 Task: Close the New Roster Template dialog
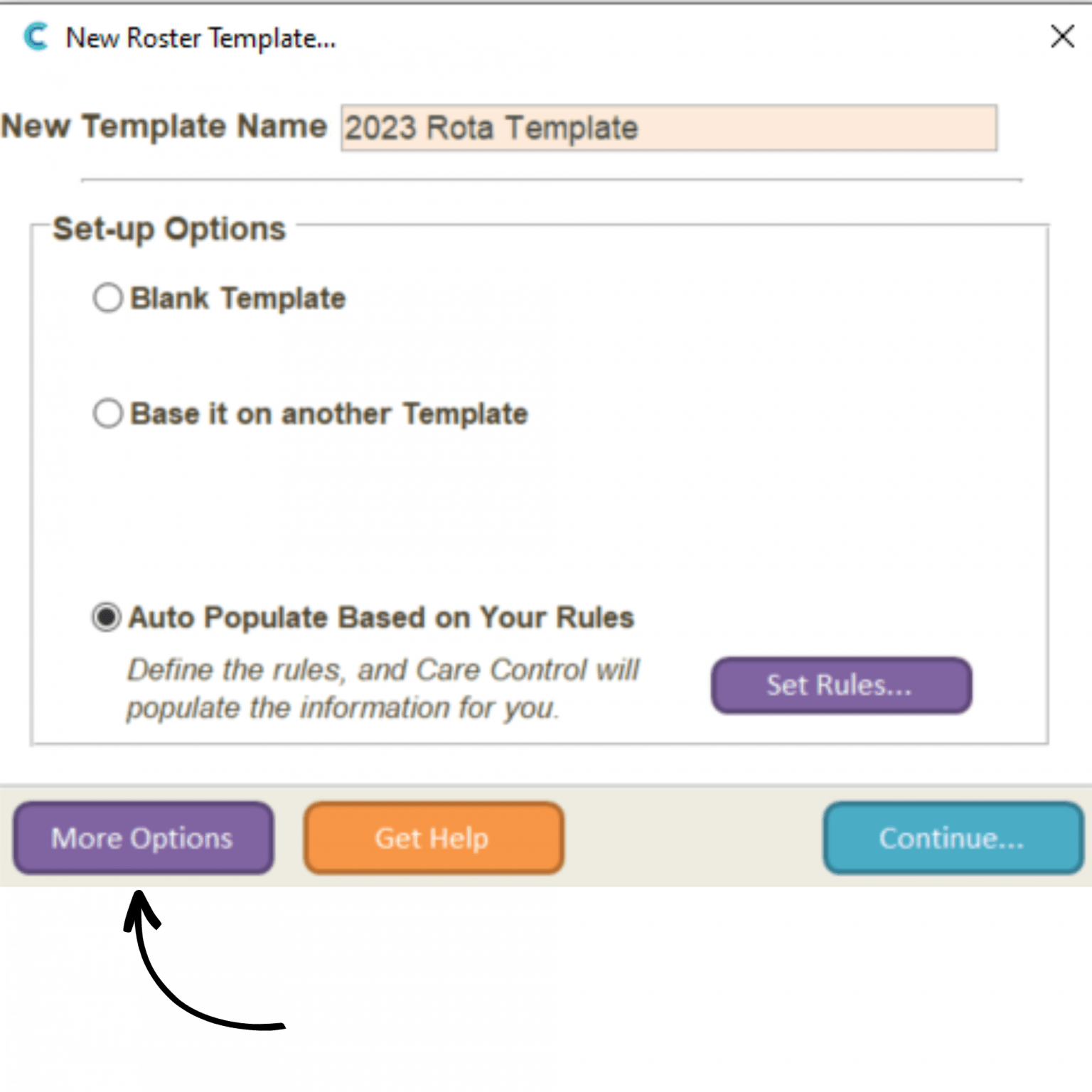(1062, 37)
